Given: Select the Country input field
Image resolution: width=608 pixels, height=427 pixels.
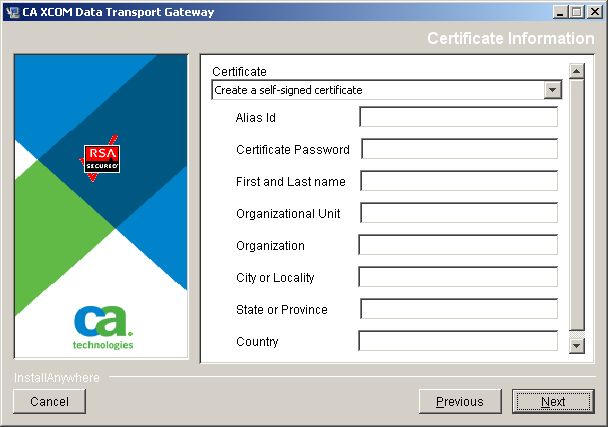Looking at the screenshot, I should point(458,341).
